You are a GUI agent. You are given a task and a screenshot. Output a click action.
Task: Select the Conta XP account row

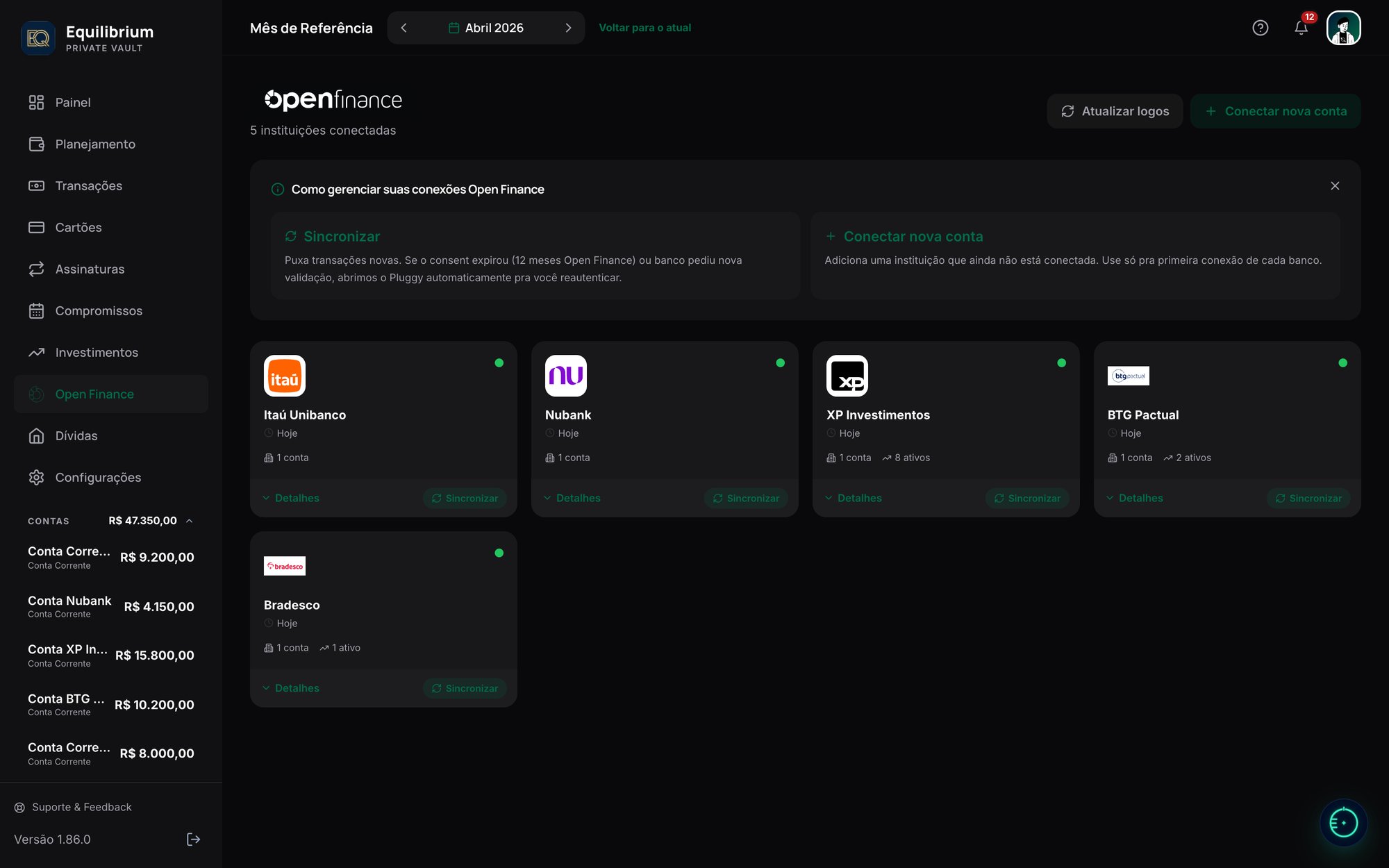click(x=111, y=656)
